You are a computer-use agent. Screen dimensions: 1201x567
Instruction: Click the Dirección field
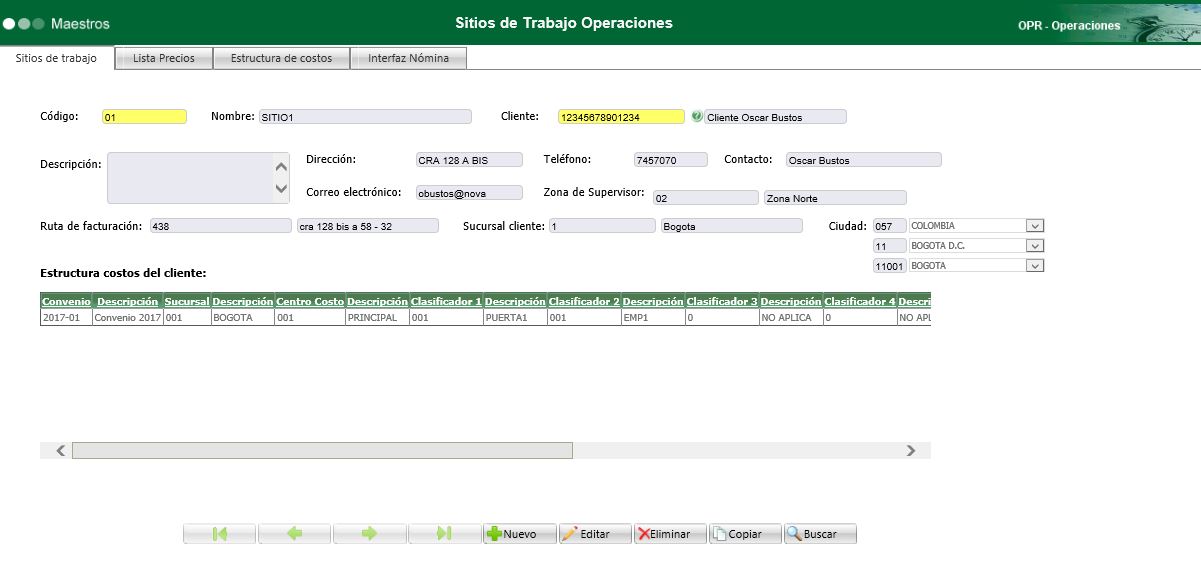(469, 160)
